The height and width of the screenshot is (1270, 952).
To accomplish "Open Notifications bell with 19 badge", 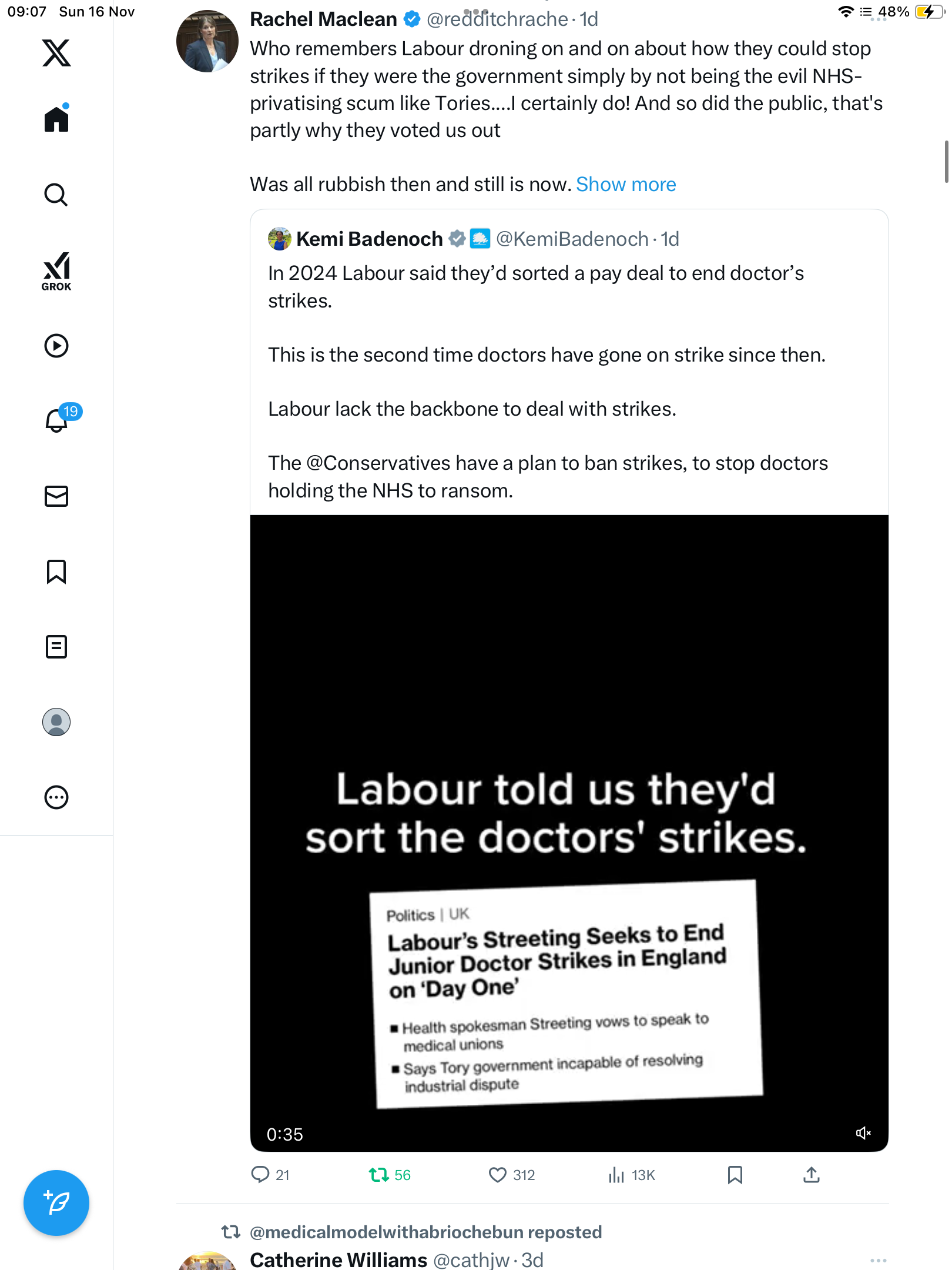I will coord(57,420).
